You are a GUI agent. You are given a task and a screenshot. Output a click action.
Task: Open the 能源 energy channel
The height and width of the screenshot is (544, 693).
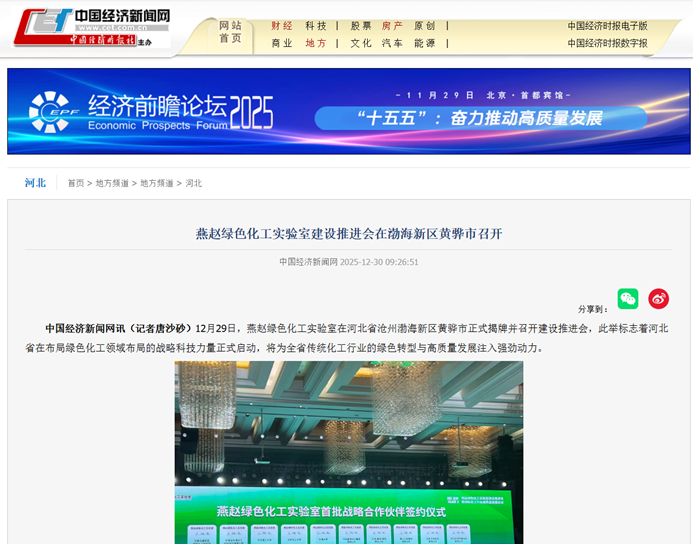coord(425,43)
